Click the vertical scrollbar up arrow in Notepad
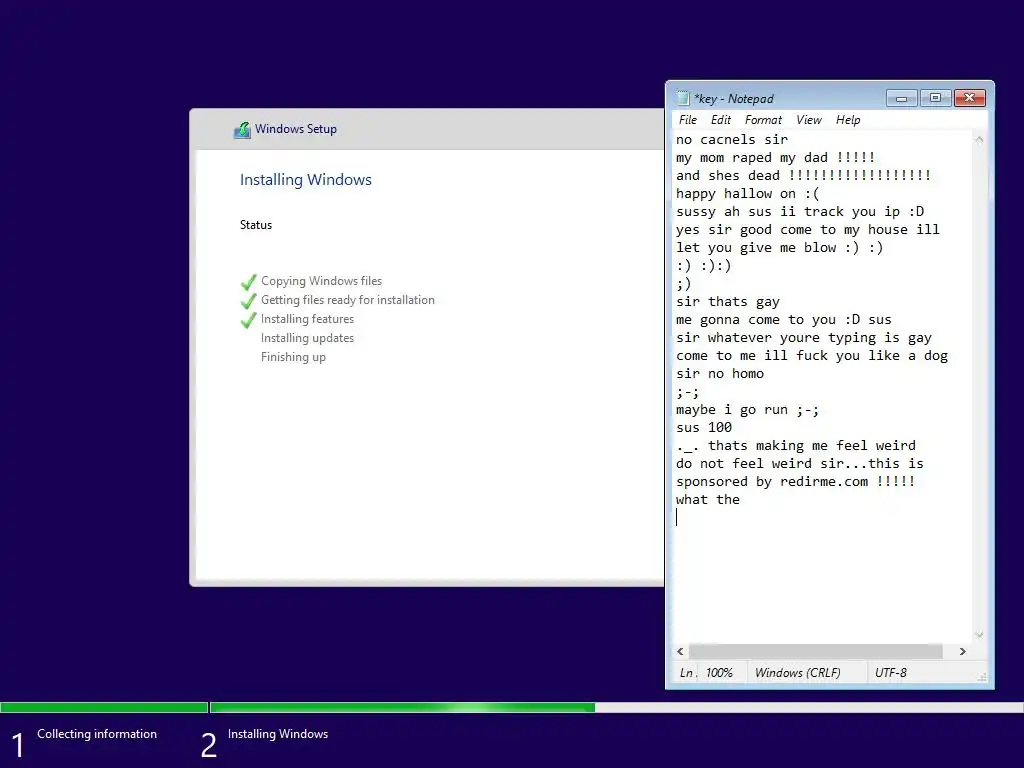The image size is (1024, 768). pyautogui.click(x=979, y=139)
